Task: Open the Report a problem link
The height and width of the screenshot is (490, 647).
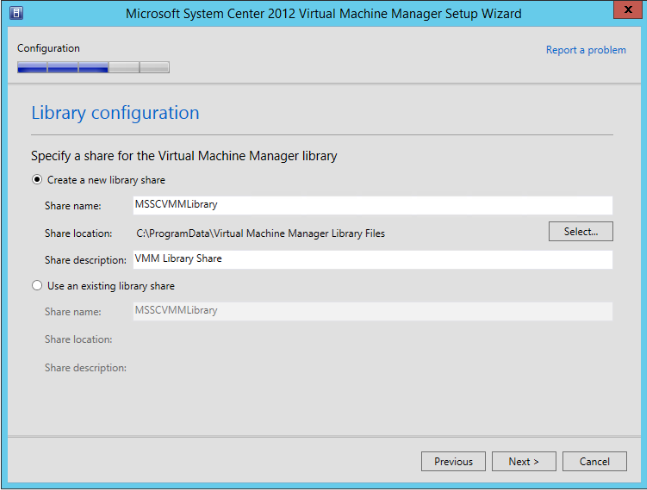Action: pos(586,50)
